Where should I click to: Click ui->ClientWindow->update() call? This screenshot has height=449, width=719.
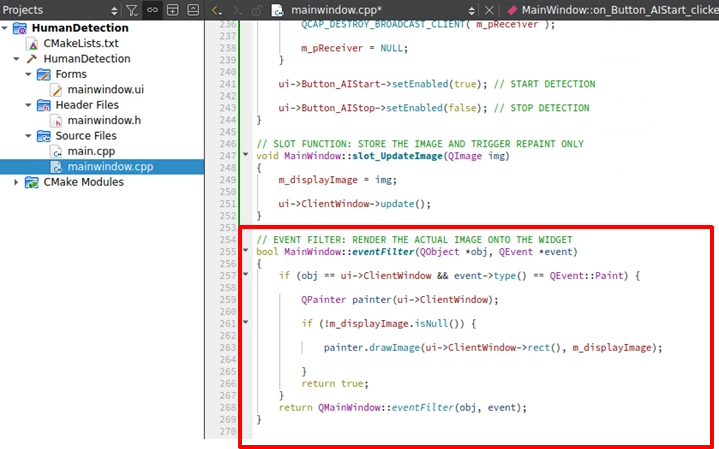tap(354, 204)
